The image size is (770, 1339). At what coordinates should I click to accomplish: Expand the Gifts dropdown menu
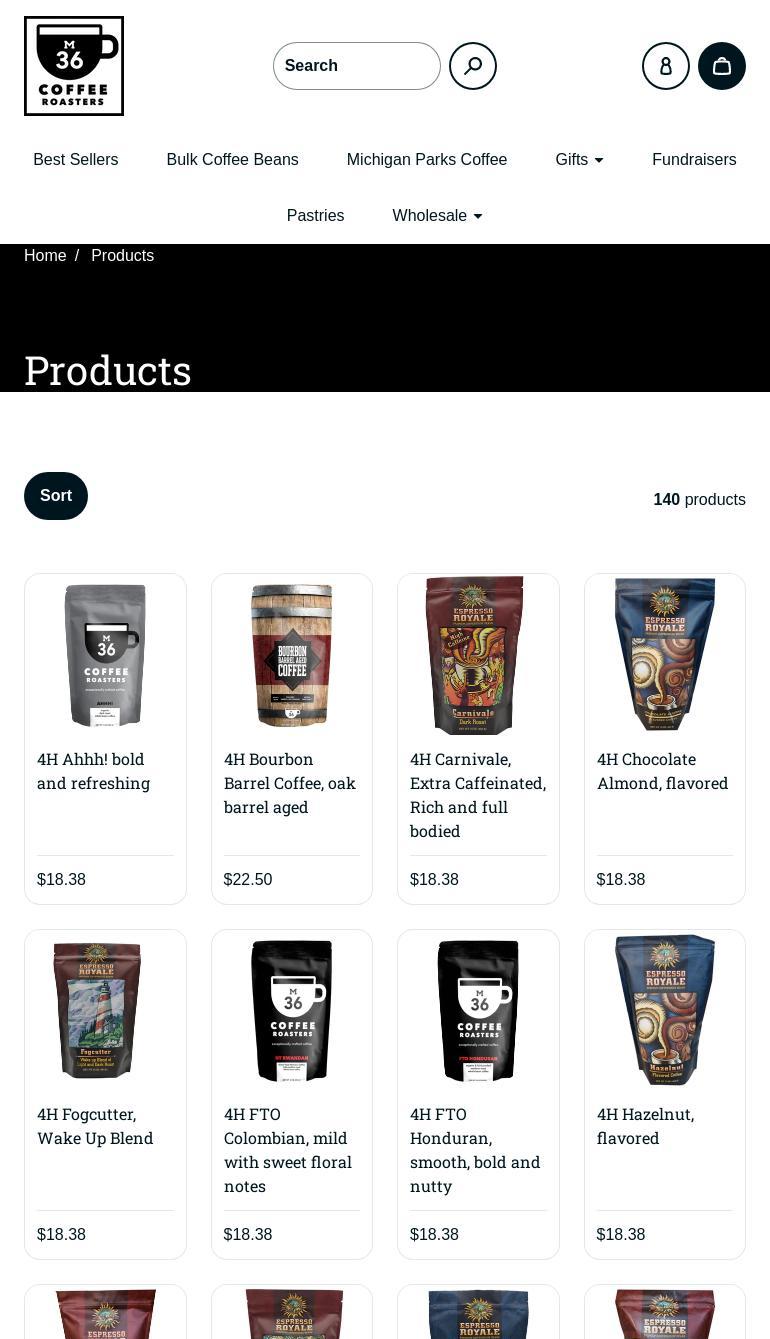(x=580, y=160)
